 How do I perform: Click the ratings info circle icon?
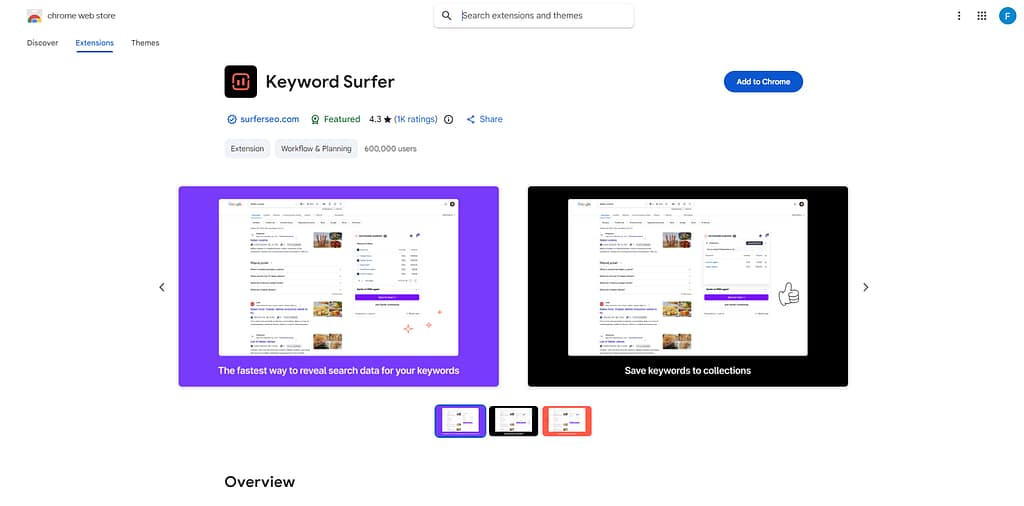[449, 119]
